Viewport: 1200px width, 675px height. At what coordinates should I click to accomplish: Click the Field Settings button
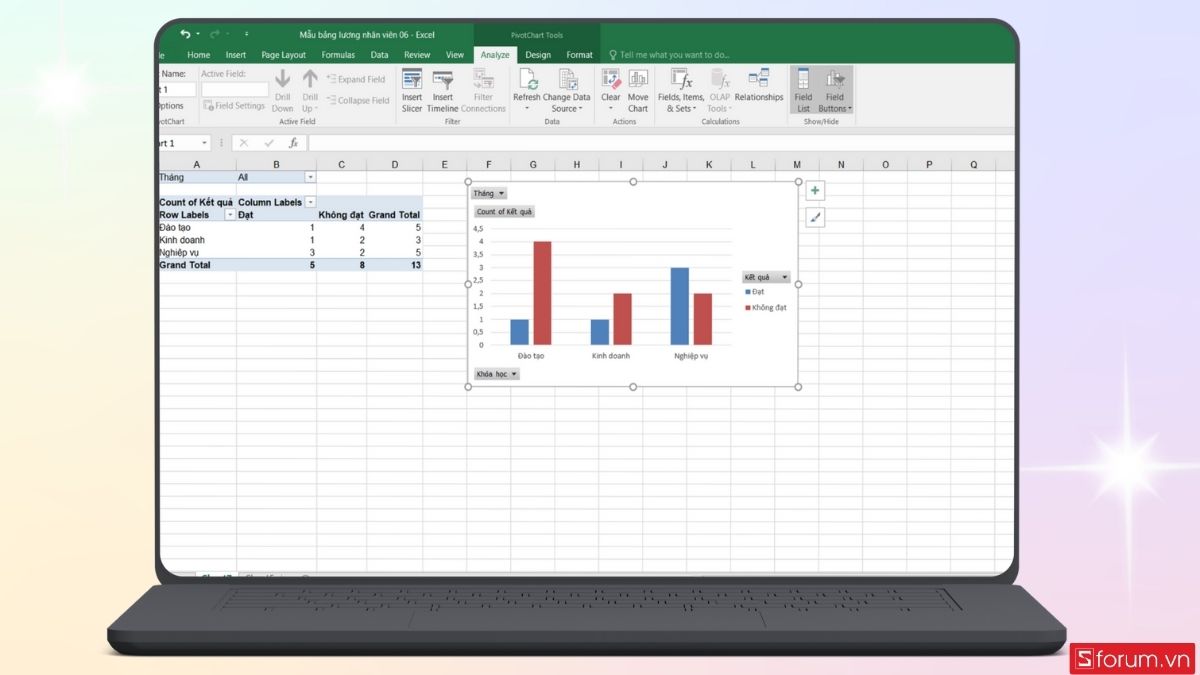tap(234, 105)
